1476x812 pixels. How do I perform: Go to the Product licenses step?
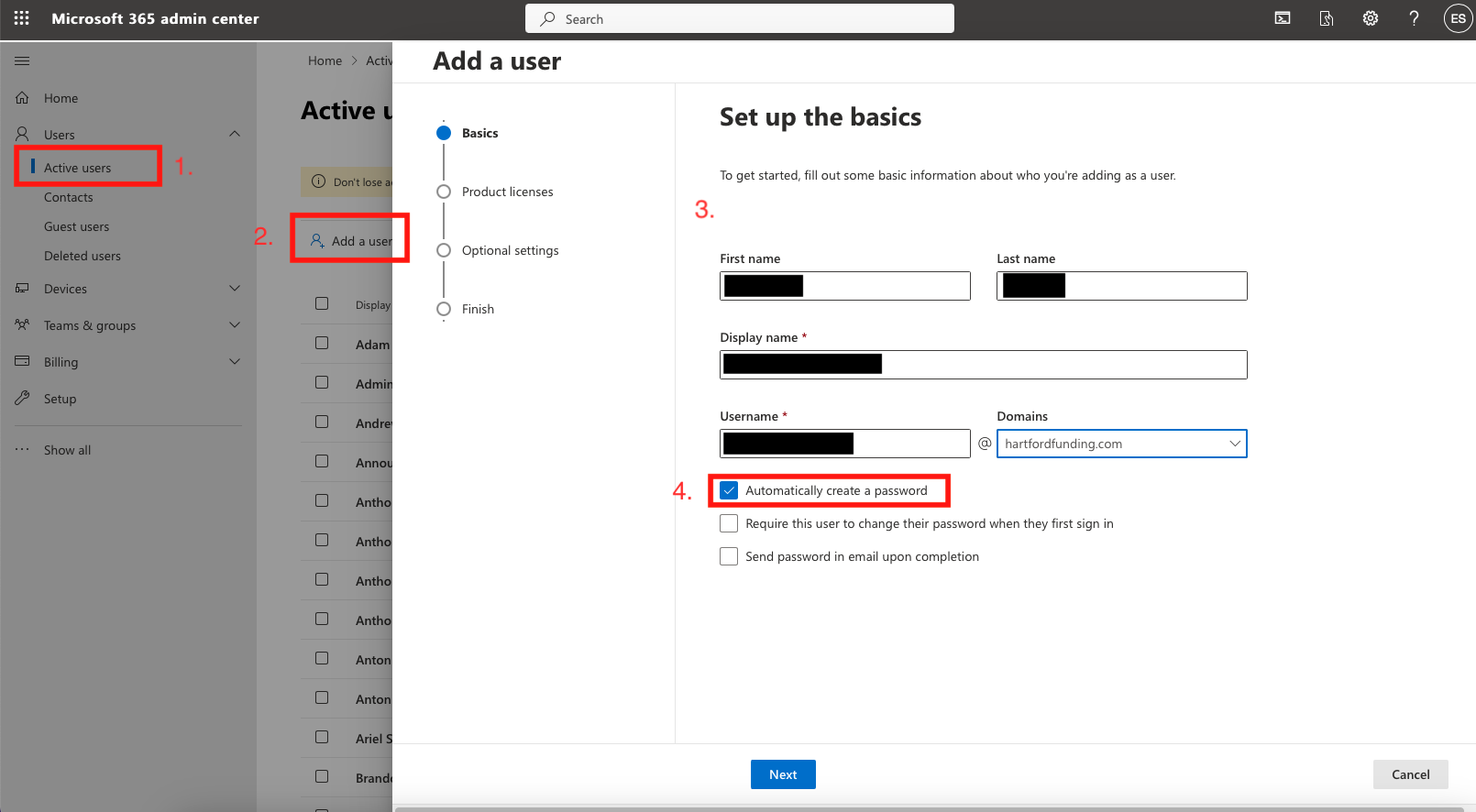coord(507,192)
